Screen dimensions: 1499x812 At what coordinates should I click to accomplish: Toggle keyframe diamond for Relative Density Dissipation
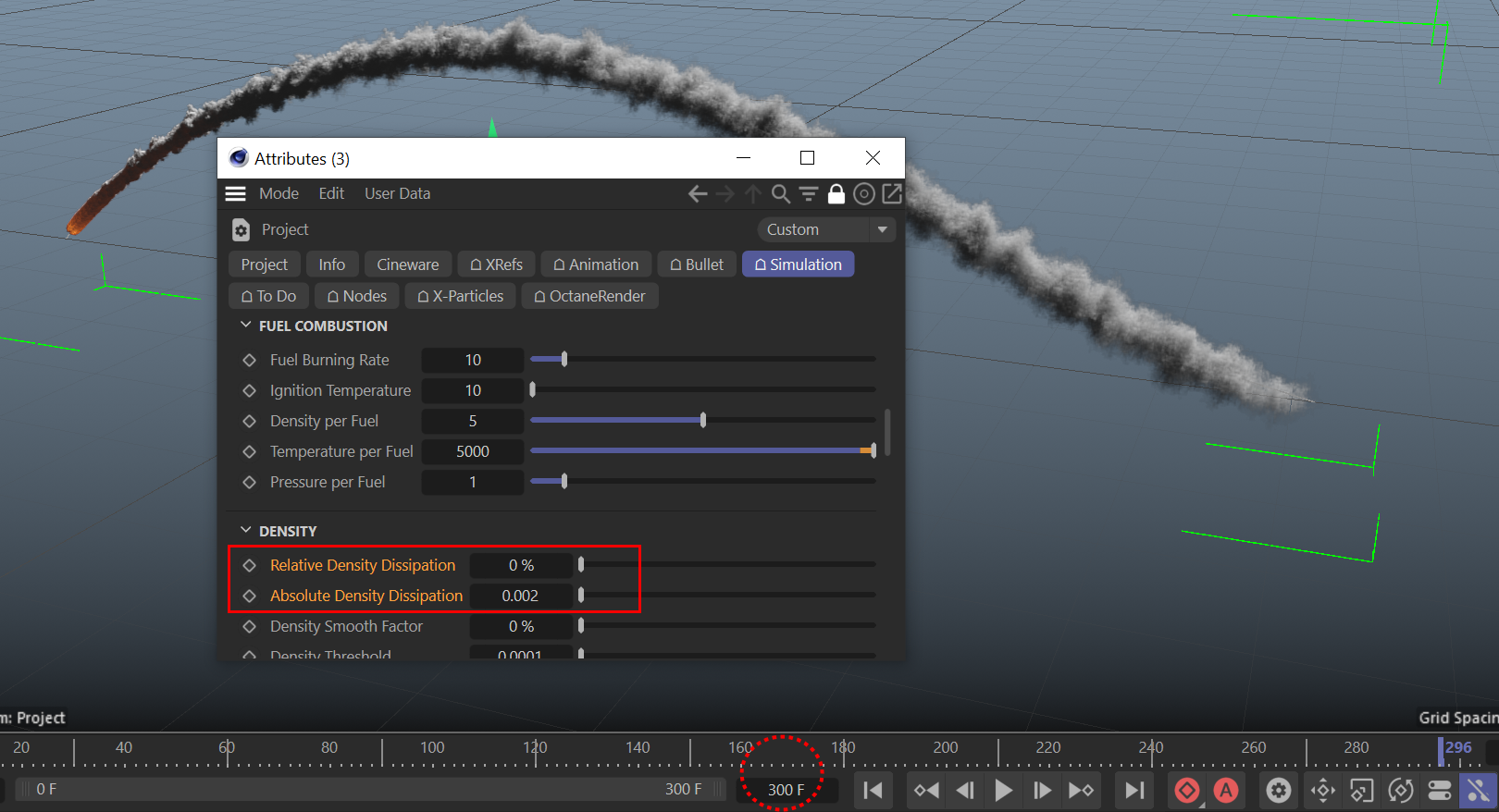tap(249, 565)
